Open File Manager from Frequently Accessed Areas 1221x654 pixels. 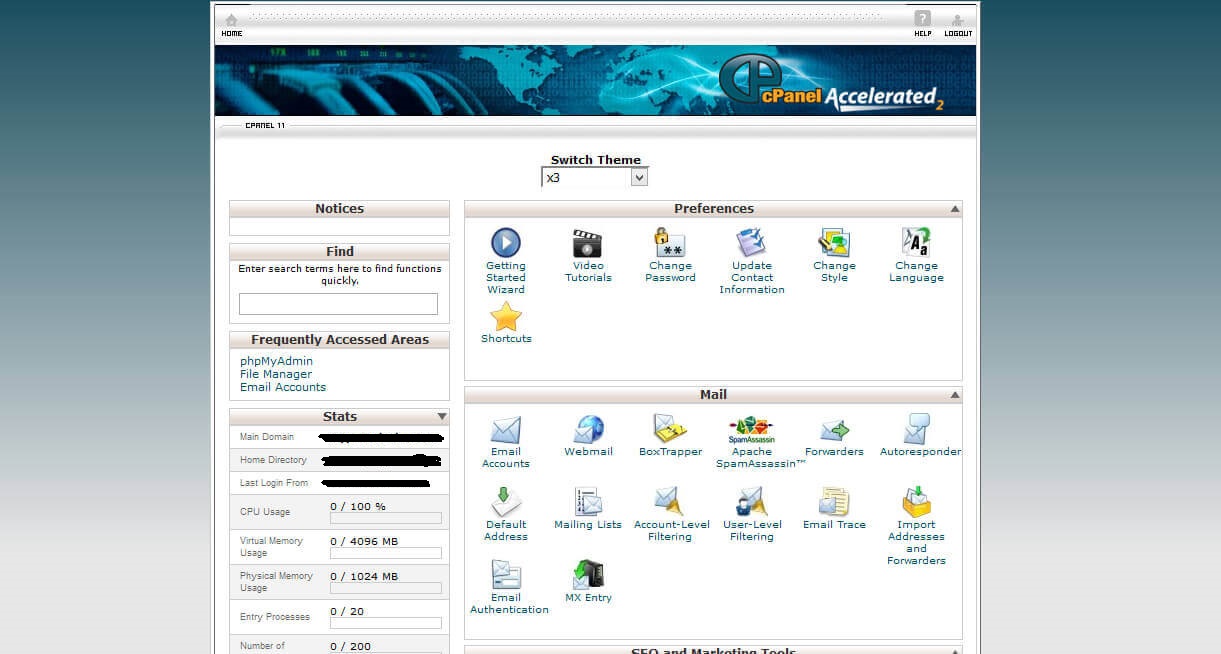pos(276,374)
